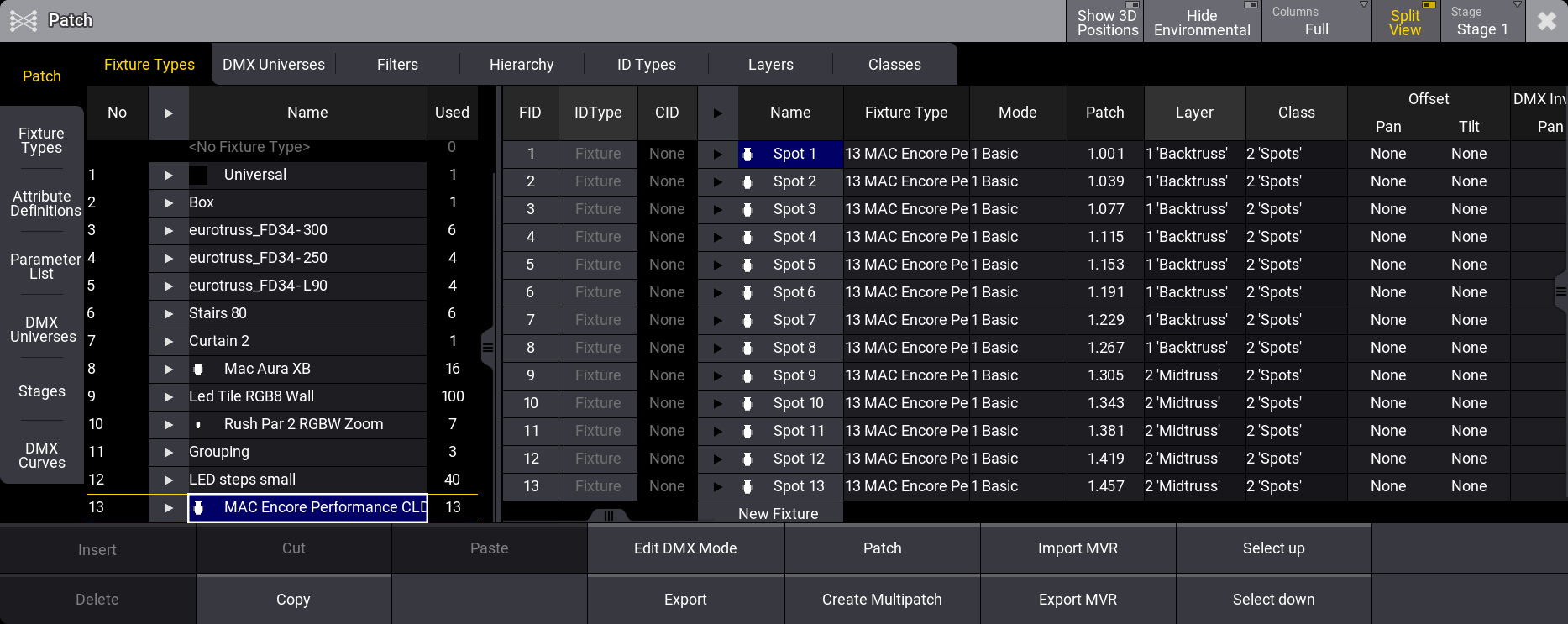The height and width of the screenshot is (624, 1568).
Task: Click the fixture icon beside Spot 5
Action: point(747,265)
